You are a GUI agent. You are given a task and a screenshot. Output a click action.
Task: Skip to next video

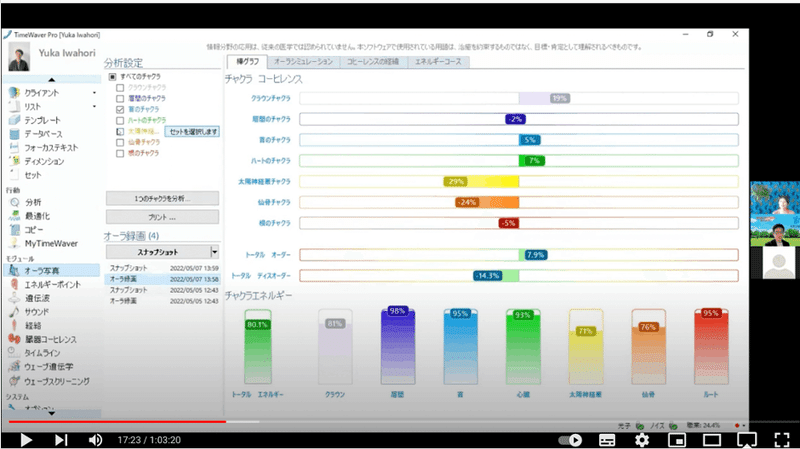[61, 440]
